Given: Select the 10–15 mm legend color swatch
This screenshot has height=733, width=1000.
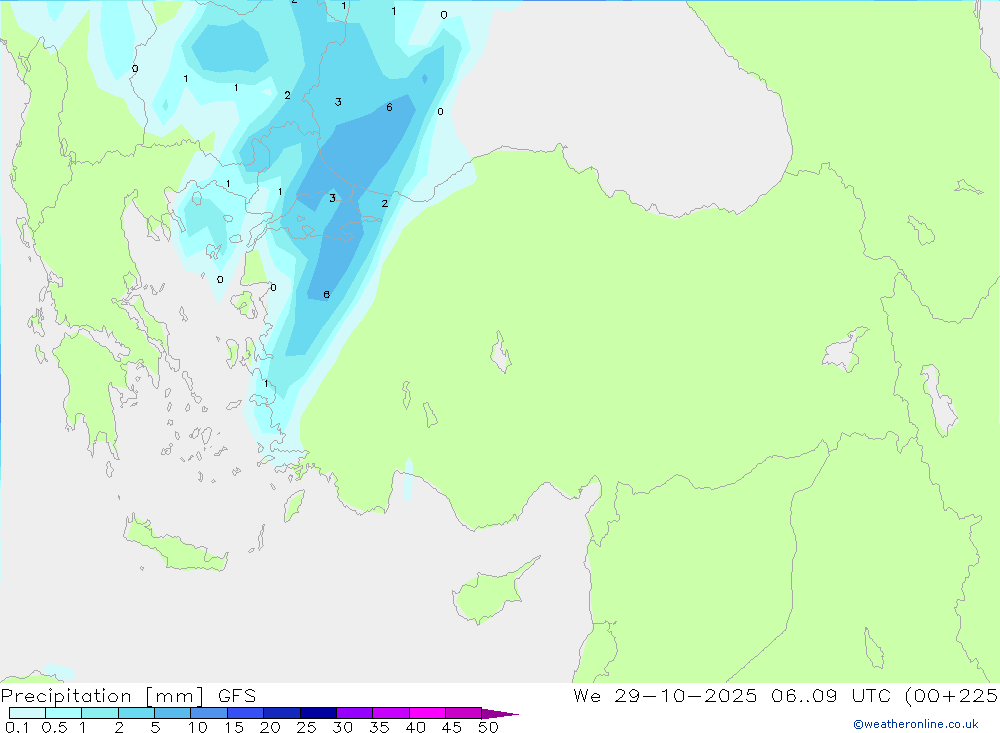Looking at the screenshot, I should pyautogui.click(x=209, y=713).
